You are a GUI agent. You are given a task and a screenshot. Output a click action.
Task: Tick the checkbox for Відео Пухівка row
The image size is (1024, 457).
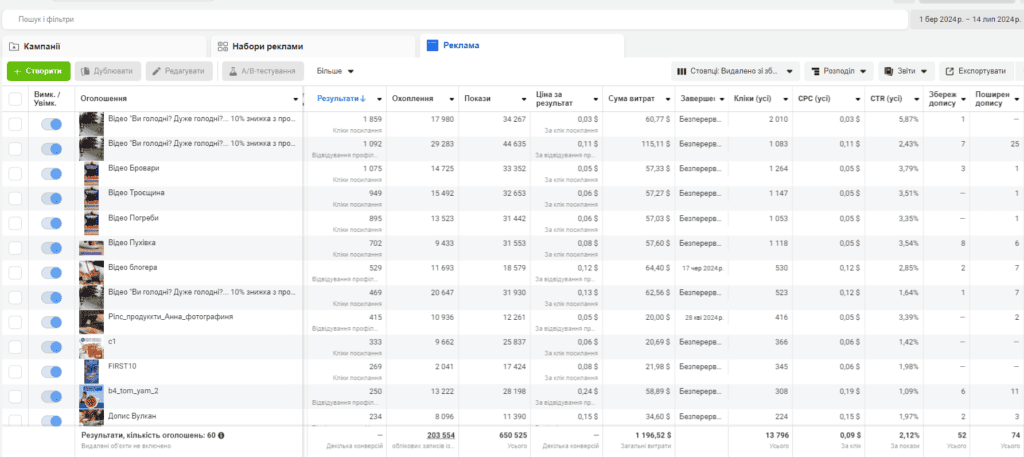(x=15, y=248)
